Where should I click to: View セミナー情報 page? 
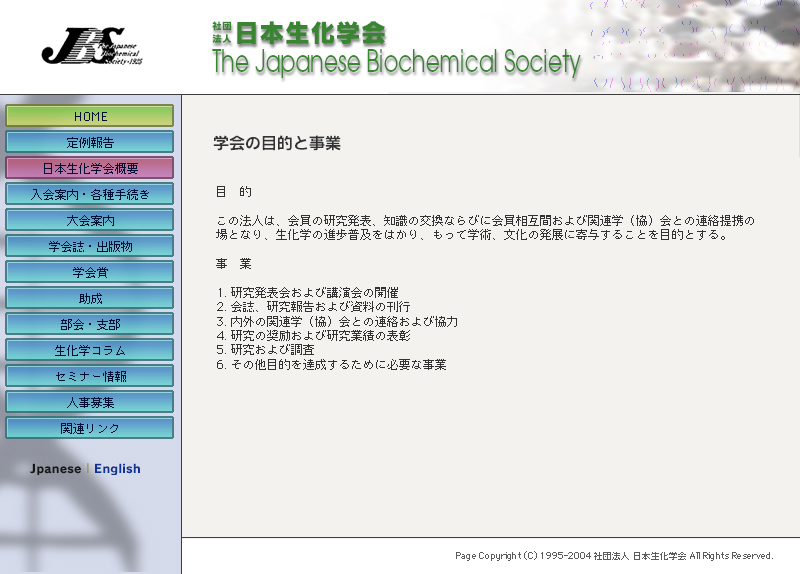pos(90,376)
